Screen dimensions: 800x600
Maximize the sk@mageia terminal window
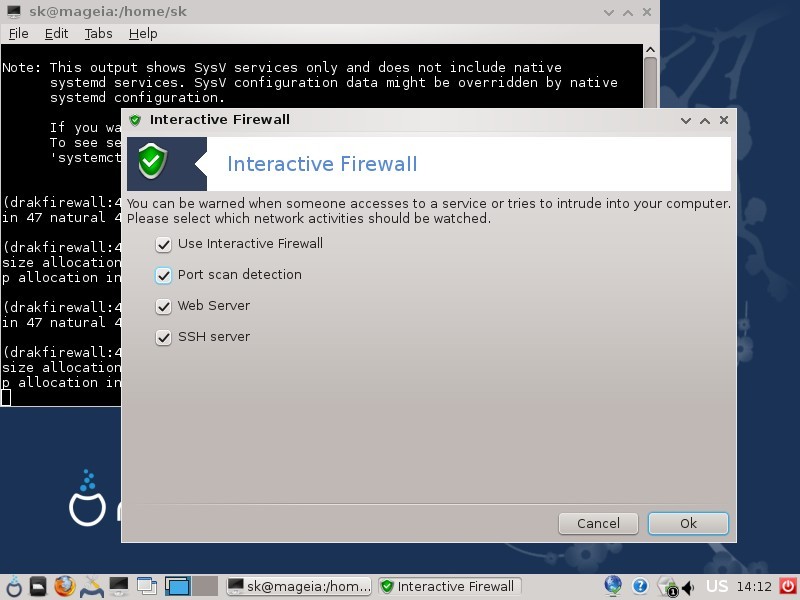pos(628,12)
